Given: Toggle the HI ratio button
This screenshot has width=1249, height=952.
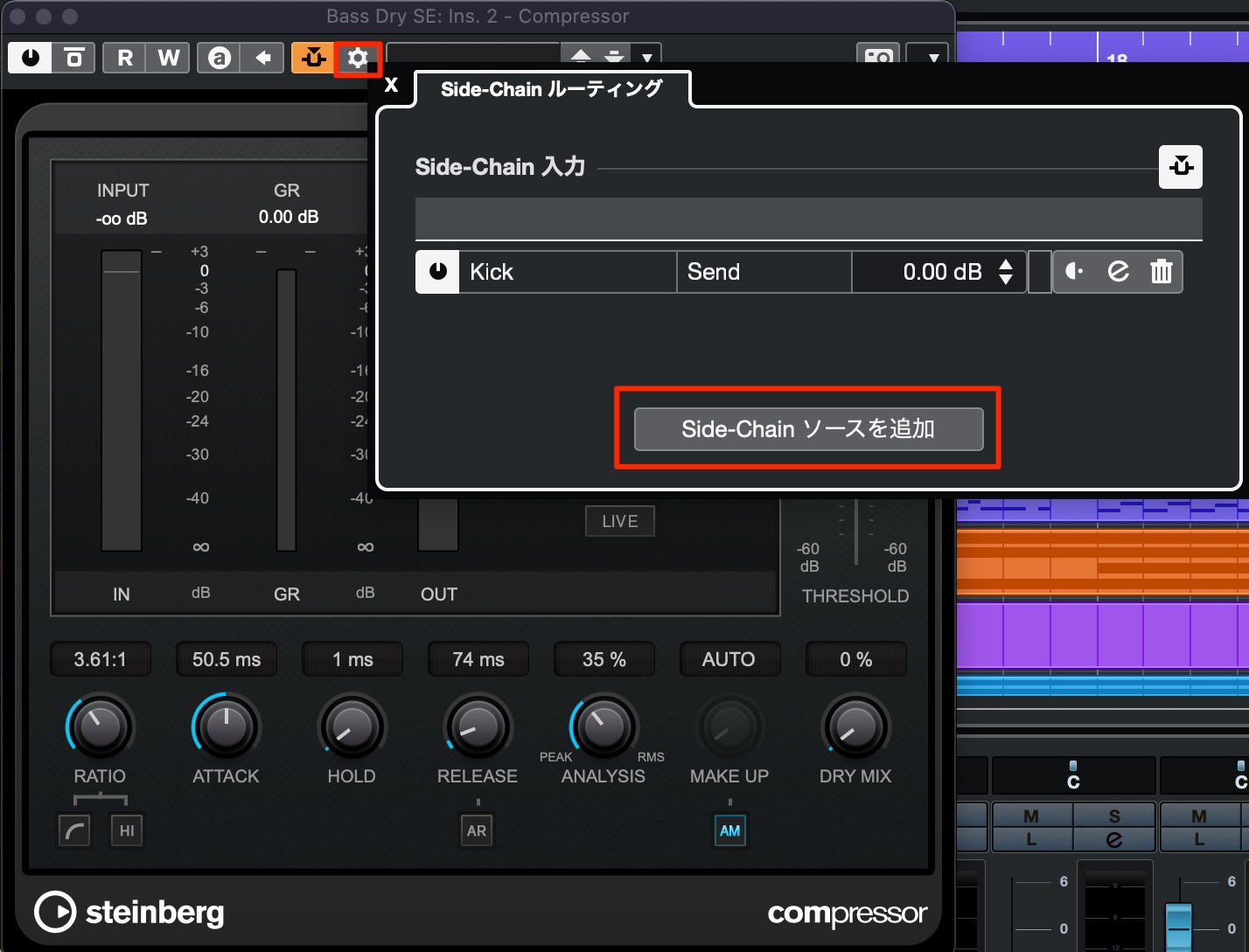Looking at the screenshot, I should coord(127,830).
